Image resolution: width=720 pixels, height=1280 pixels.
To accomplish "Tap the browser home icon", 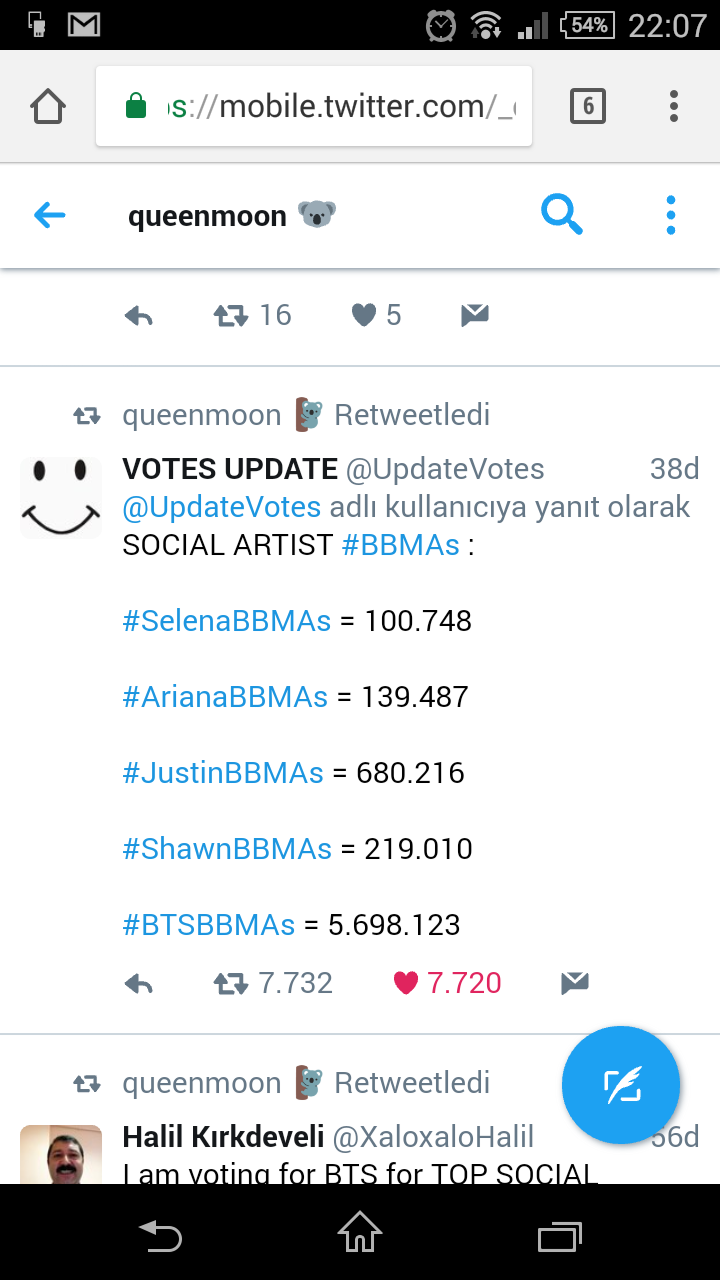I will pyautogui.click(x=48, y=106).
